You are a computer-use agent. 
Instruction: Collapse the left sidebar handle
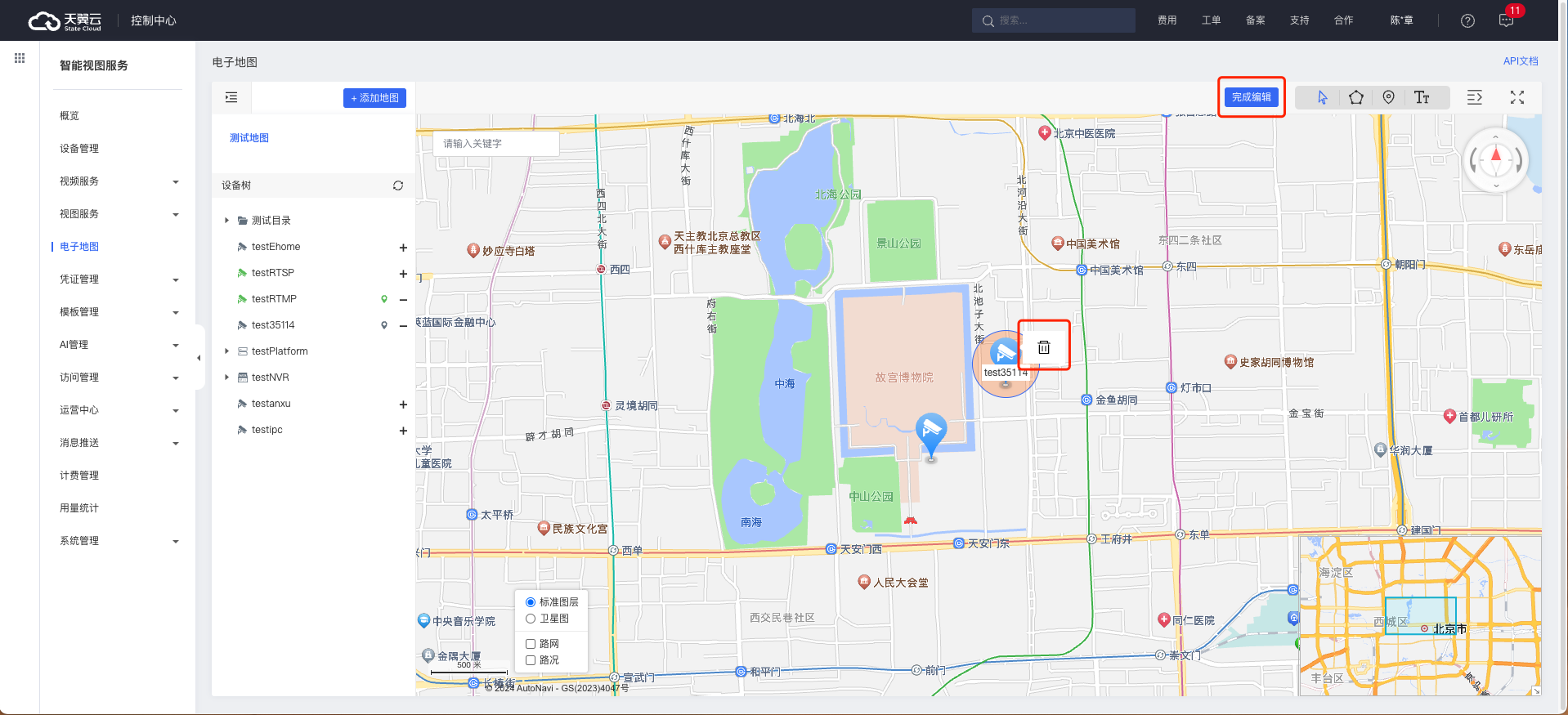pyautogui.click(x=199, y=358)
